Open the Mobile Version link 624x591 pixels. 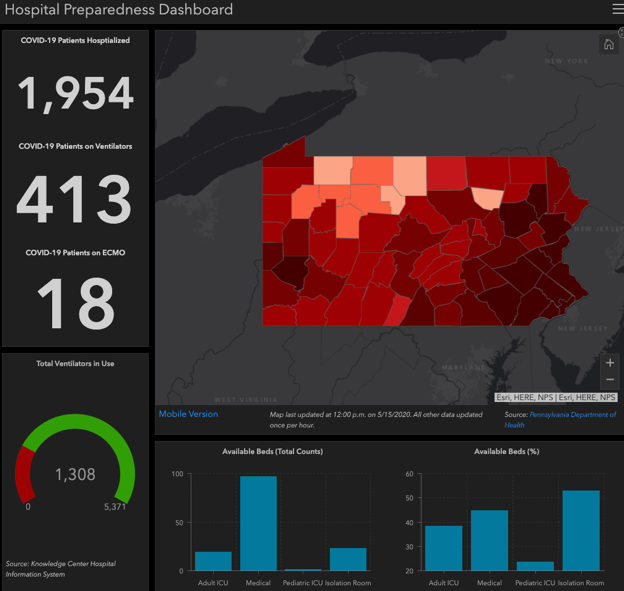click(x=188, y=414)
